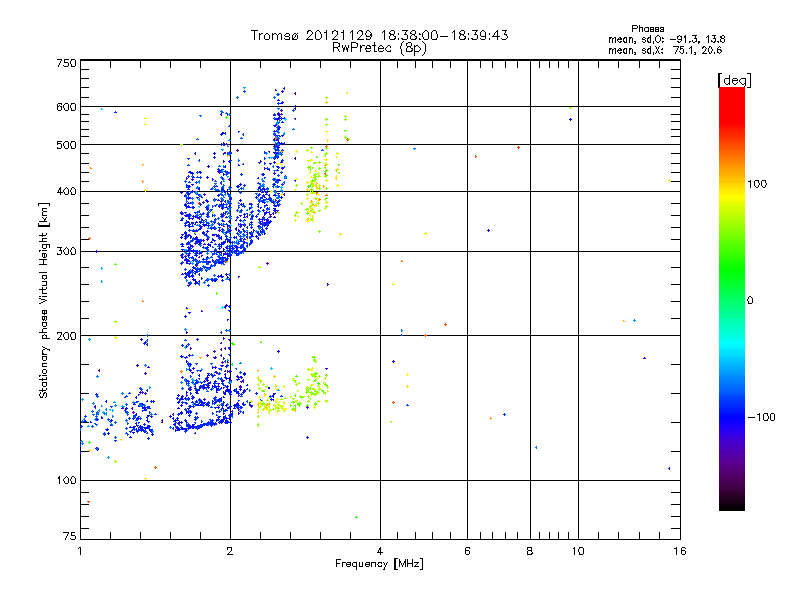800x600 pixels.
Task: Click the x-axis label '8'
Action: pyautogui.click(x=530, y=551)
